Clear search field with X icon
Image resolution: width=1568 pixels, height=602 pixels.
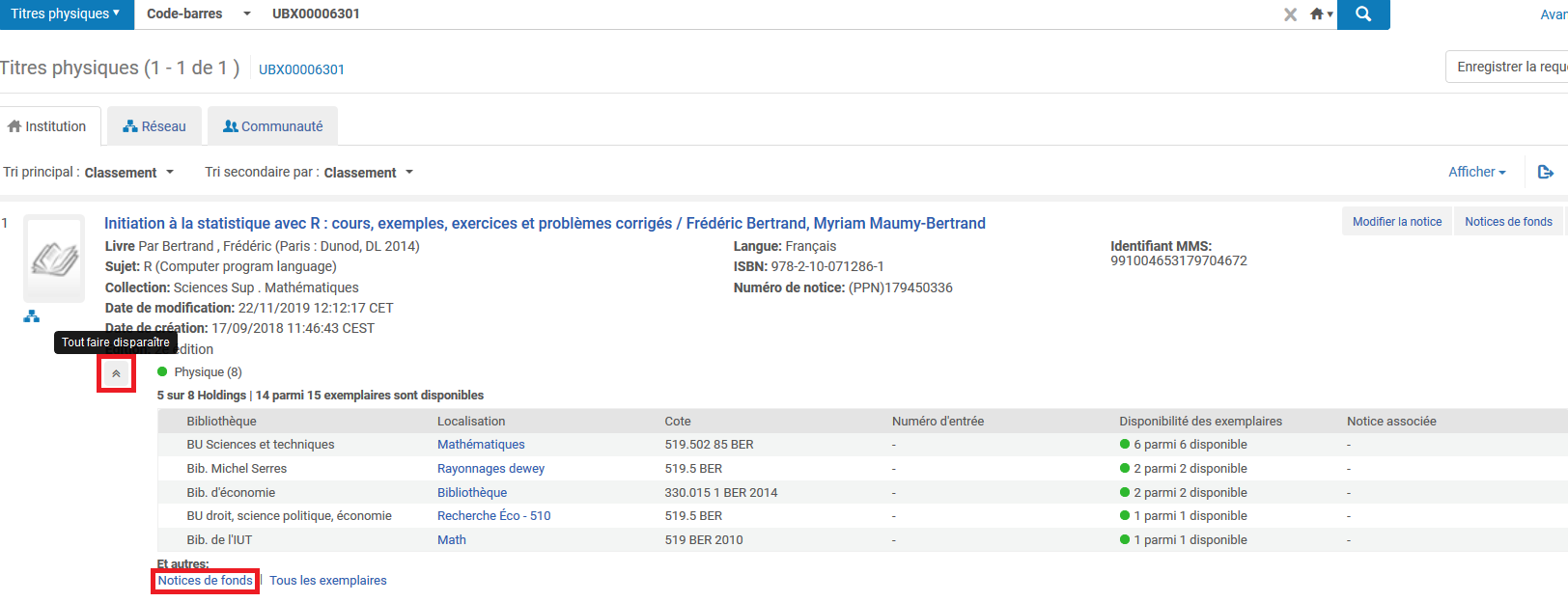[x=1290, y=14]
